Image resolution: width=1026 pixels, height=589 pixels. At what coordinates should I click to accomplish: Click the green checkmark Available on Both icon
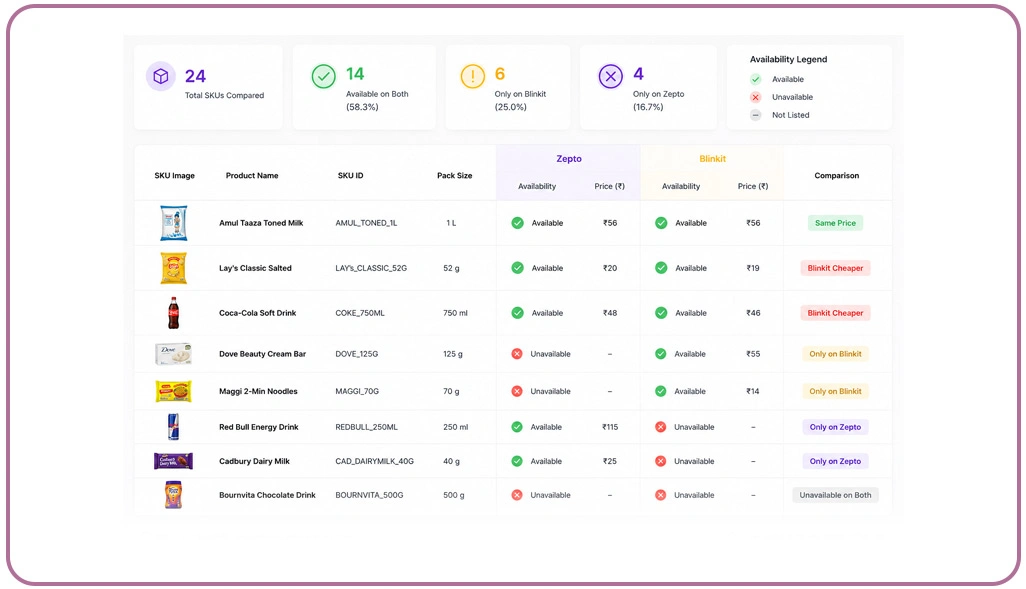[323, 77]
